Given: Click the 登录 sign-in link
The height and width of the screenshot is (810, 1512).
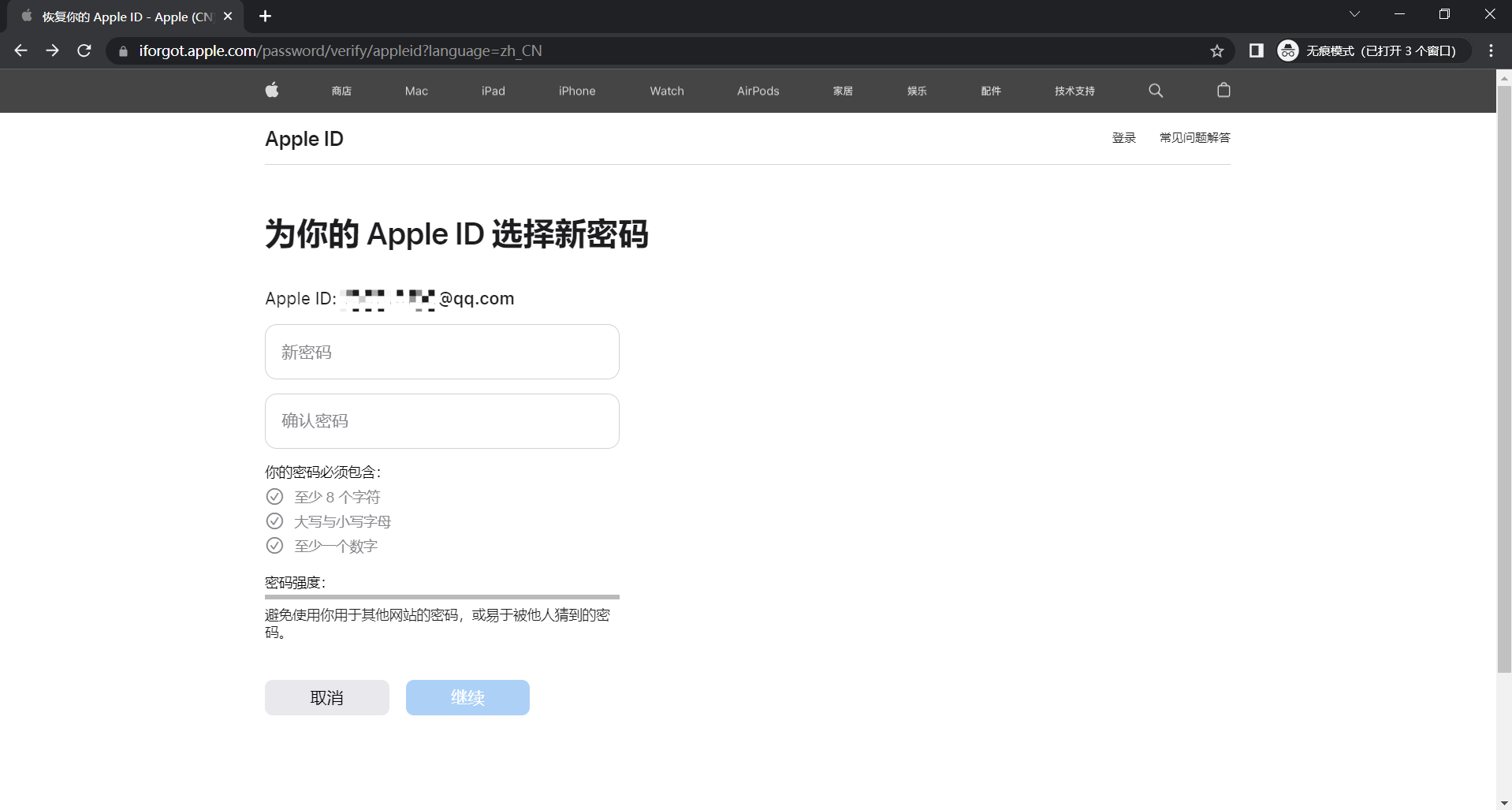Looking at the screenshot, I should point(1123,138).
